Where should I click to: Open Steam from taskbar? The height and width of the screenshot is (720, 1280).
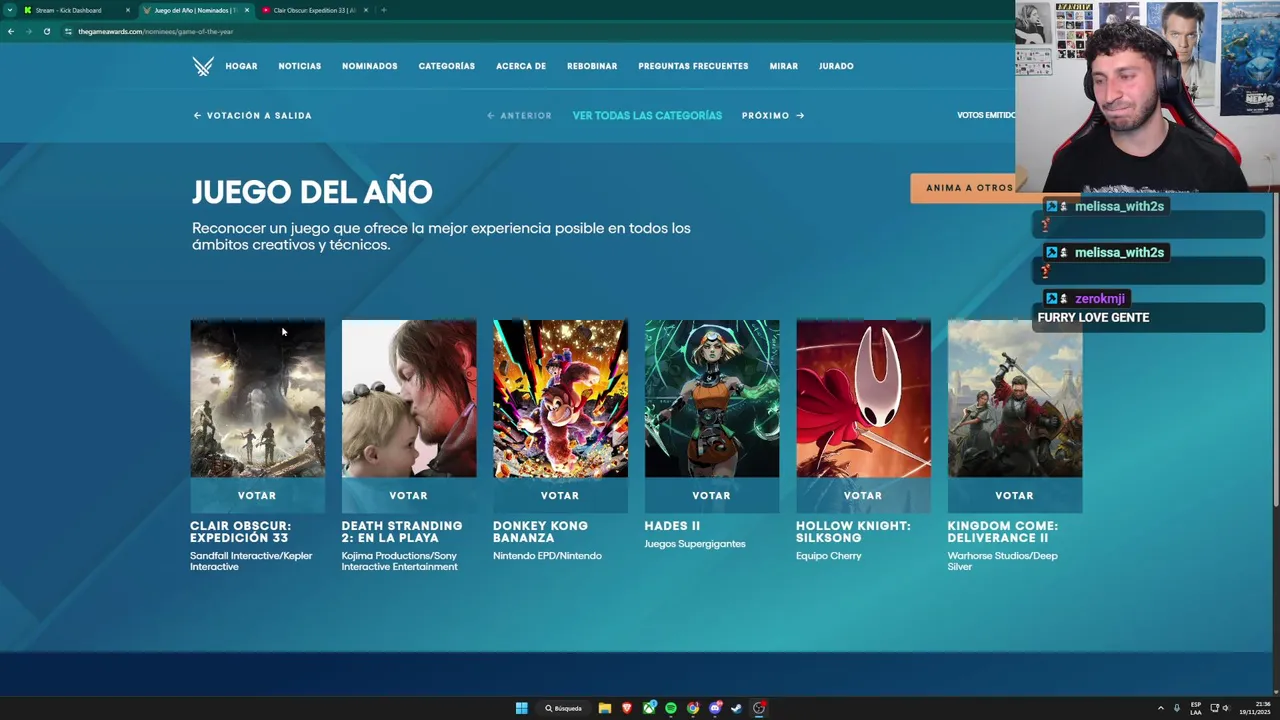[x=737, y=708]
